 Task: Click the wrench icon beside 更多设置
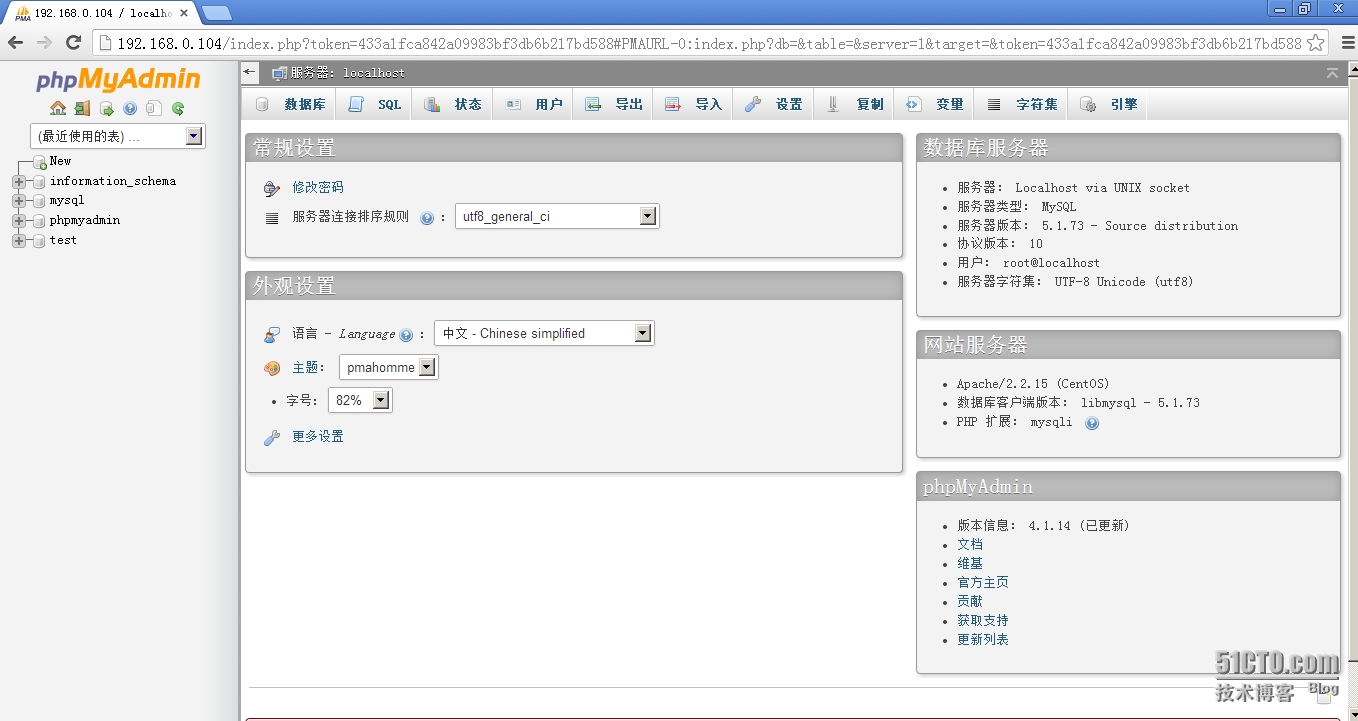click(272, 438)
